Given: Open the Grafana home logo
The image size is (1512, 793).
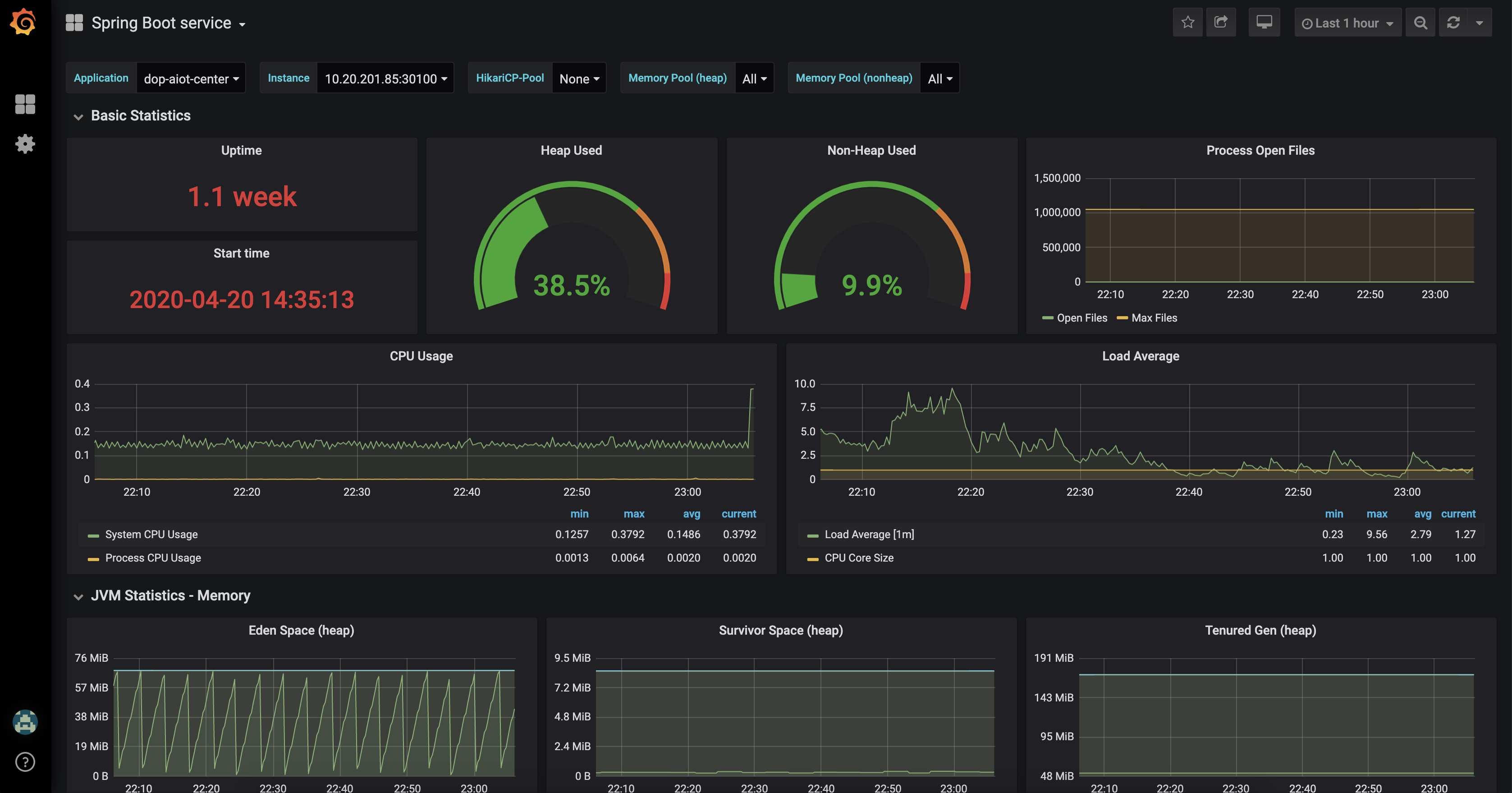Looking at the screenshot, I should click(x=23, y=22).
